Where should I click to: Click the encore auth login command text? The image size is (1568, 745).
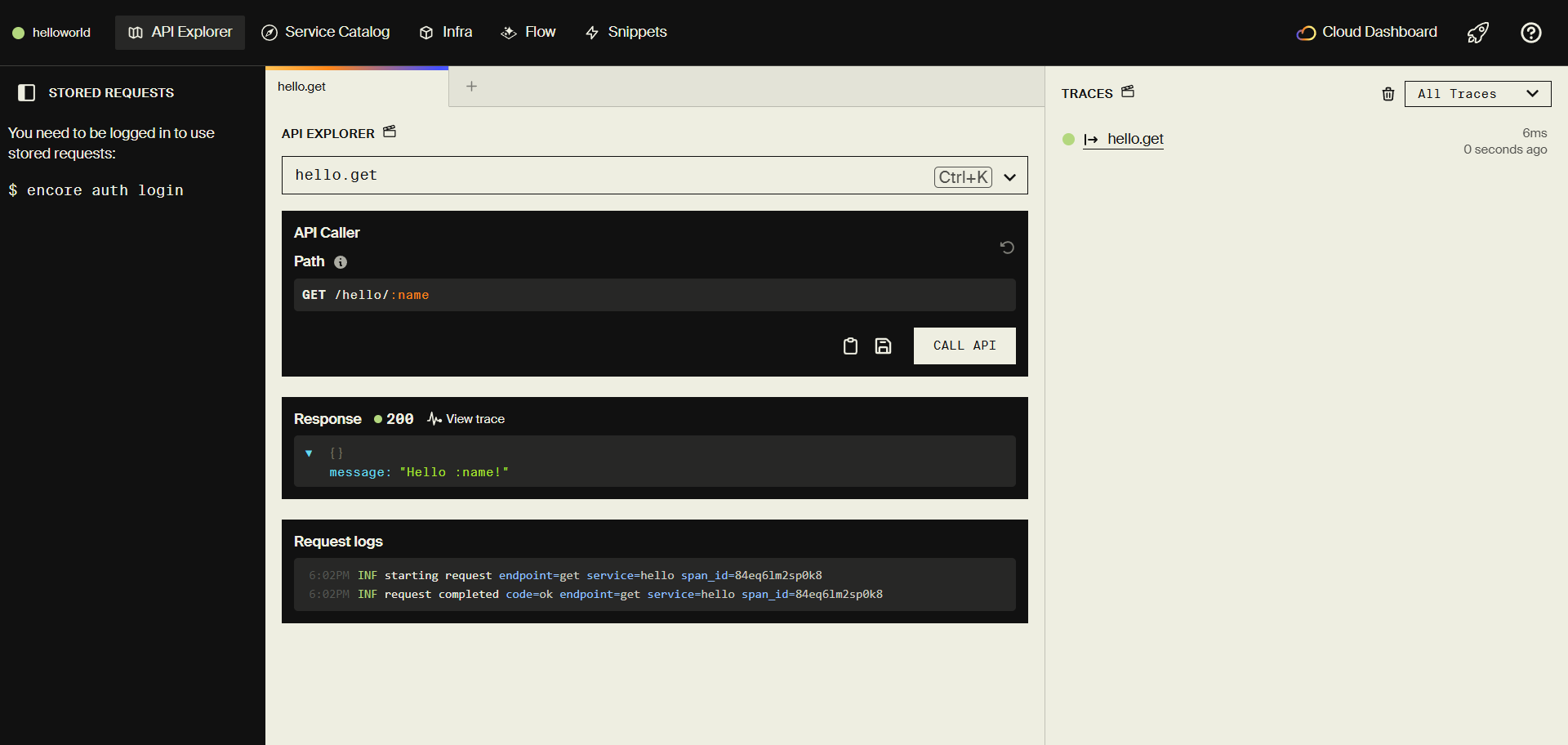point(105,190)
